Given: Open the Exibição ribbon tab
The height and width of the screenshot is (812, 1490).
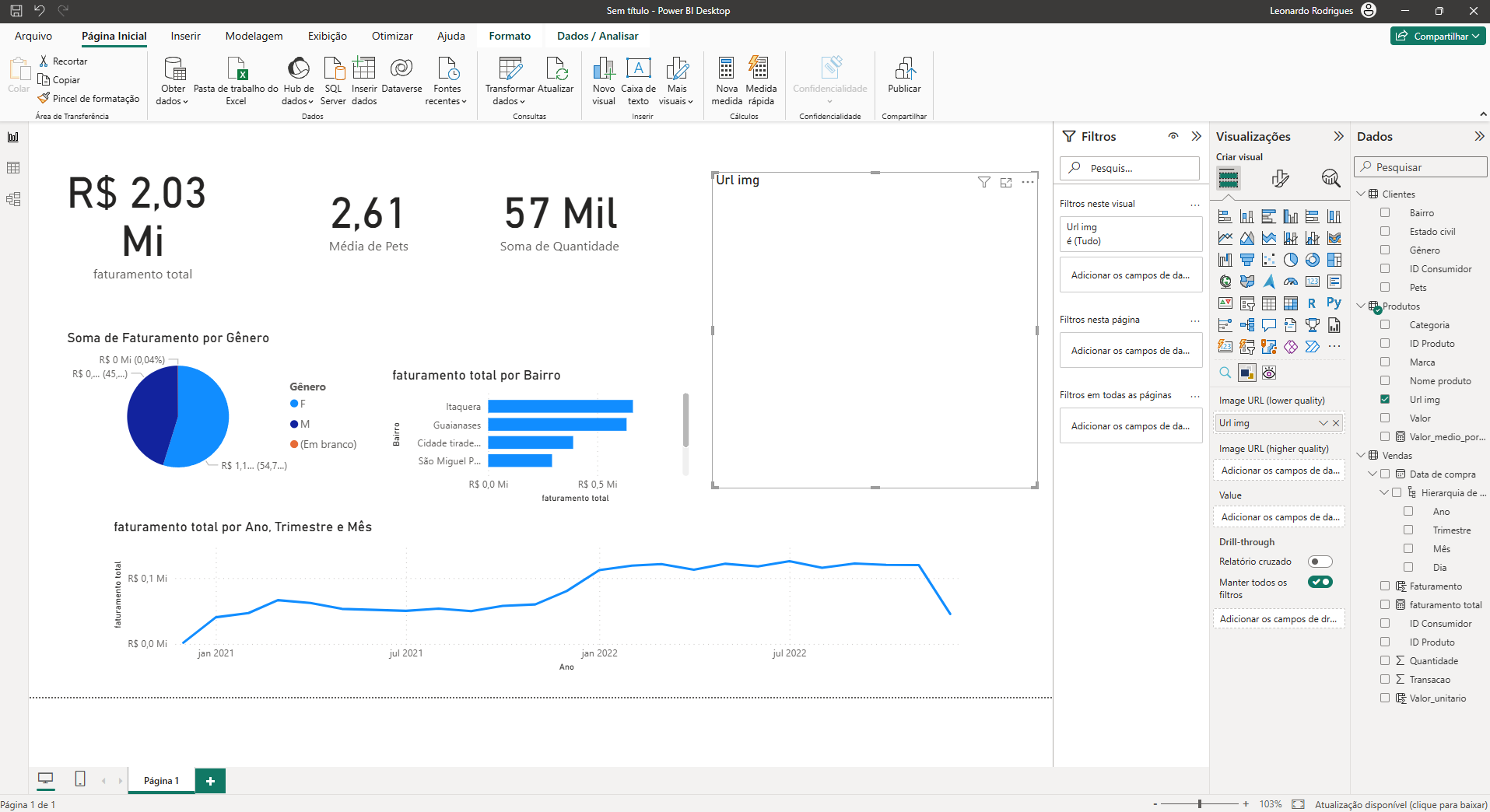Looking at the screenshot, I should click(328, 36).
